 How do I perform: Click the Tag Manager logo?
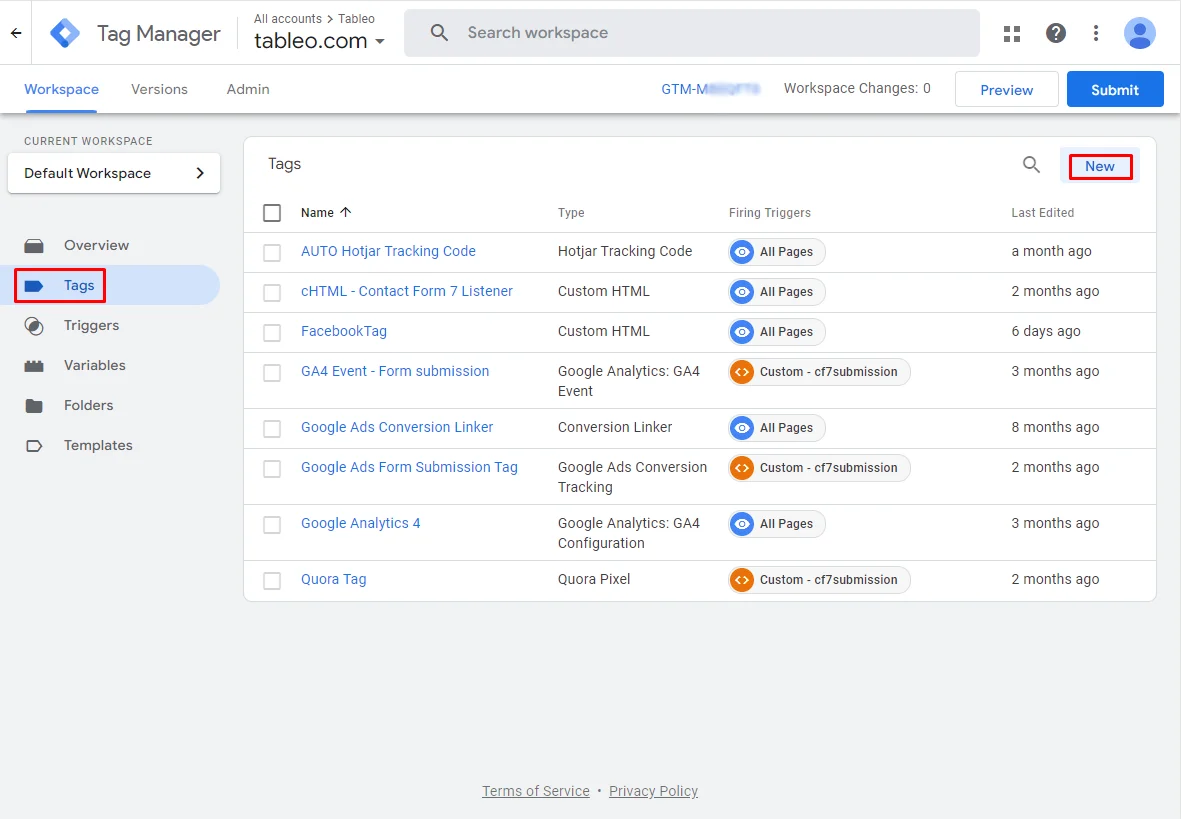point(65,33)
